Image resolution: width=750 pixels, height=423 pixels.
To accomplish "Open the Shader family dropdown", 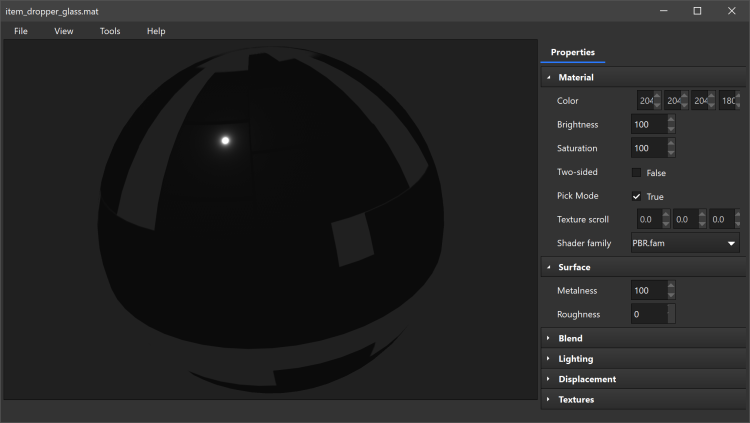I will 685,243.
